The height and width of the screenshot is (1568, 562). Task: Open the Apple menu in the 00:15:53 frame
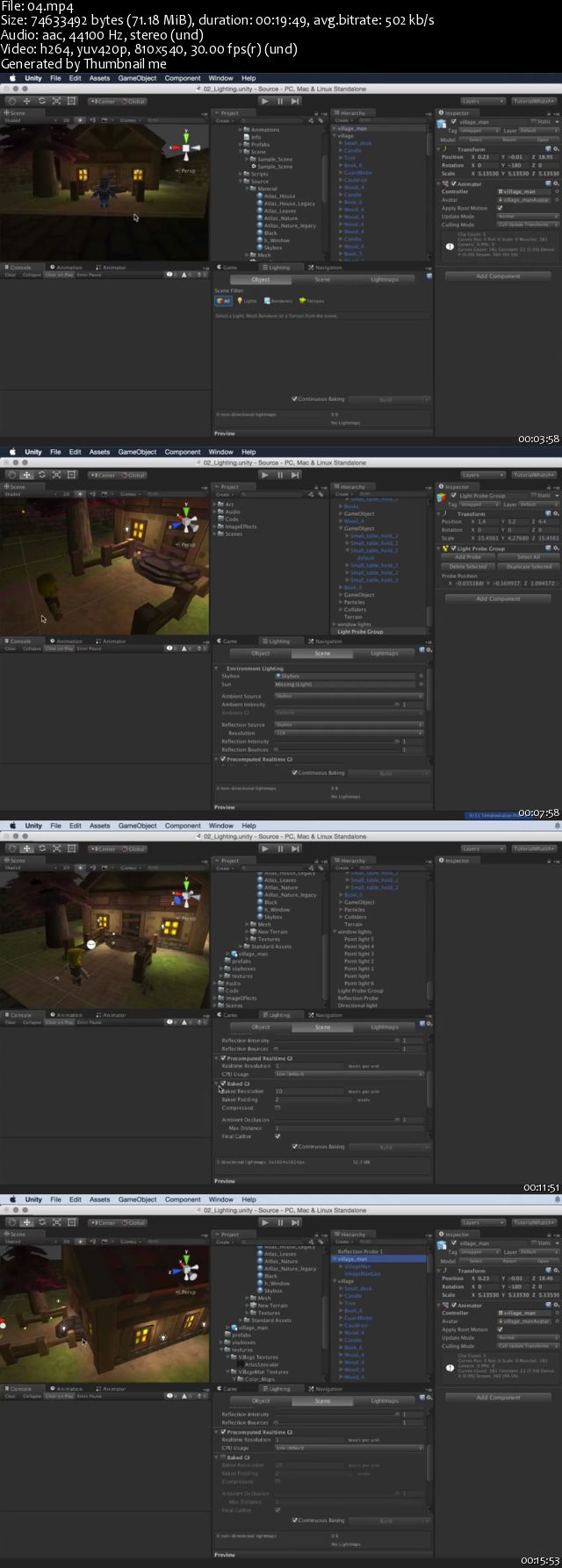pos(12,1199)
